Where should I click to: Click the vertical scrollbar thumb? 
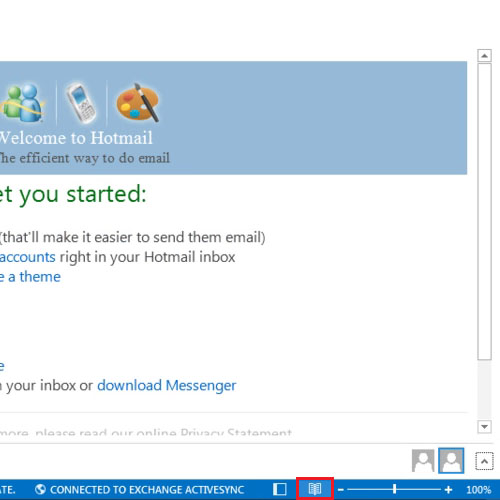(x=484, y=212)
